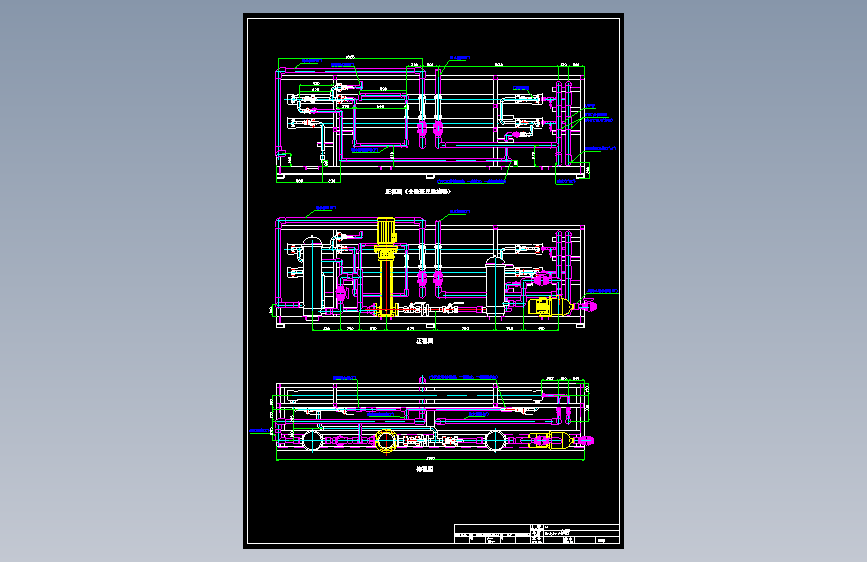The width and height of the screenshot is (867, 562).
Task: Select the green overall length dimension in bottom view
Action: pyautogui.click(x=430, y=459)
